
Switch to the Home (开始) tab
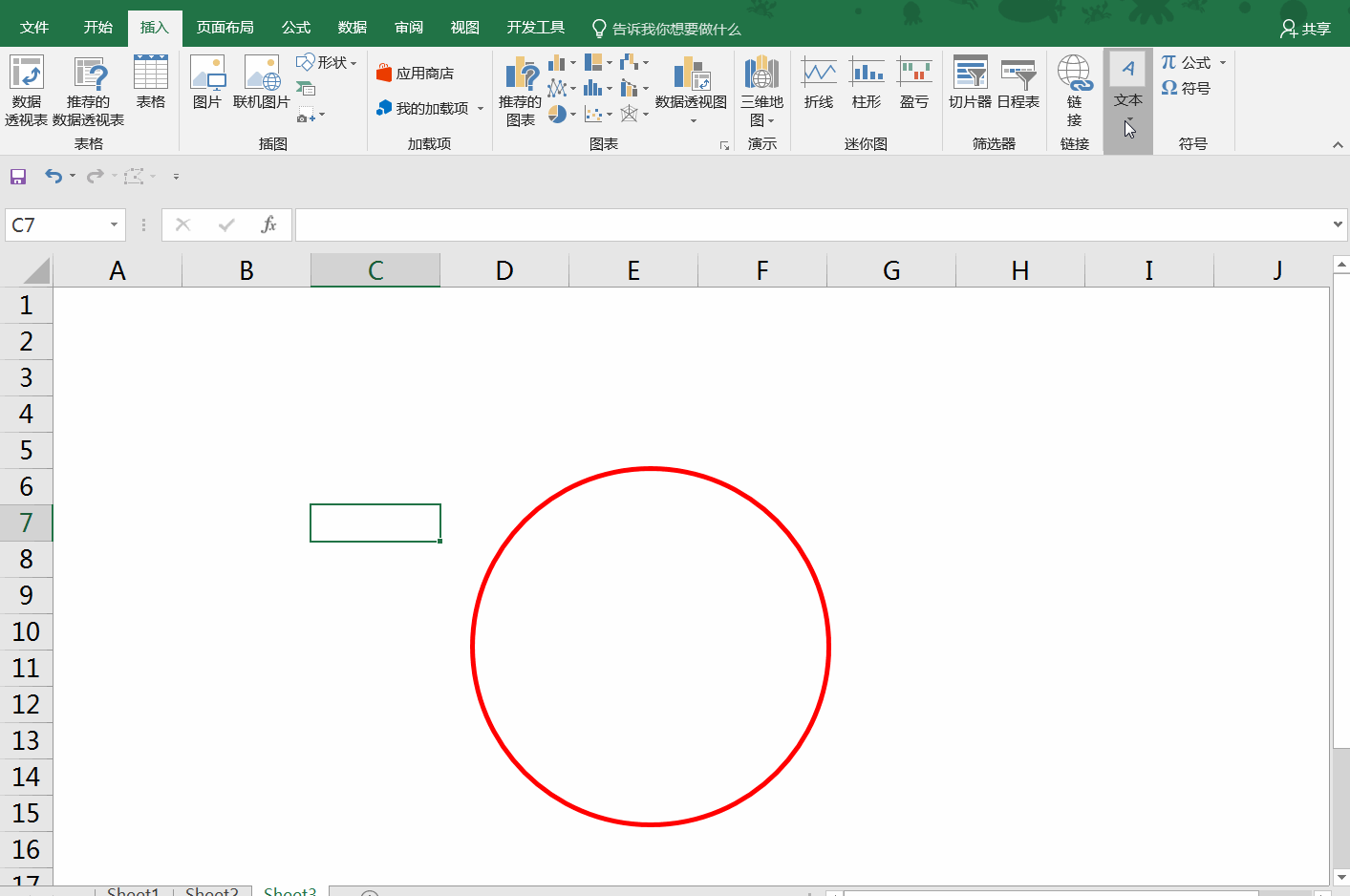[x=98, y=28]
